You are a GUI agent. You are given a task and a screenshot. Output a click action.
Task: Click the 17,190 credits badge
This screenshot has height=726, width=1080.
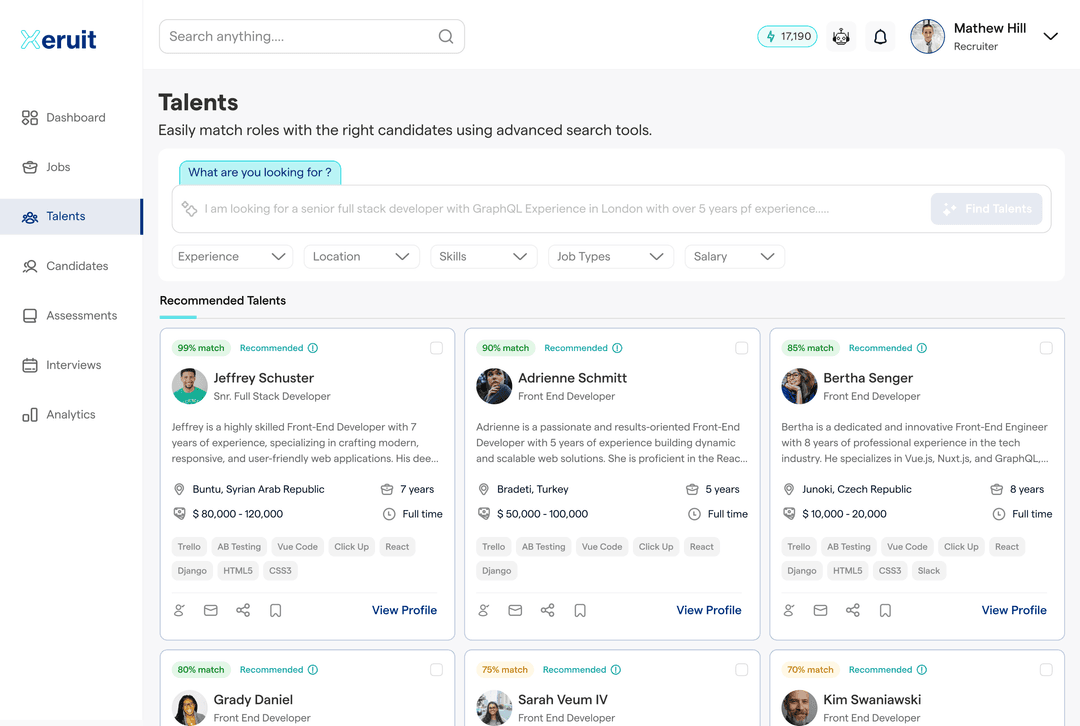tap(787, 37)
